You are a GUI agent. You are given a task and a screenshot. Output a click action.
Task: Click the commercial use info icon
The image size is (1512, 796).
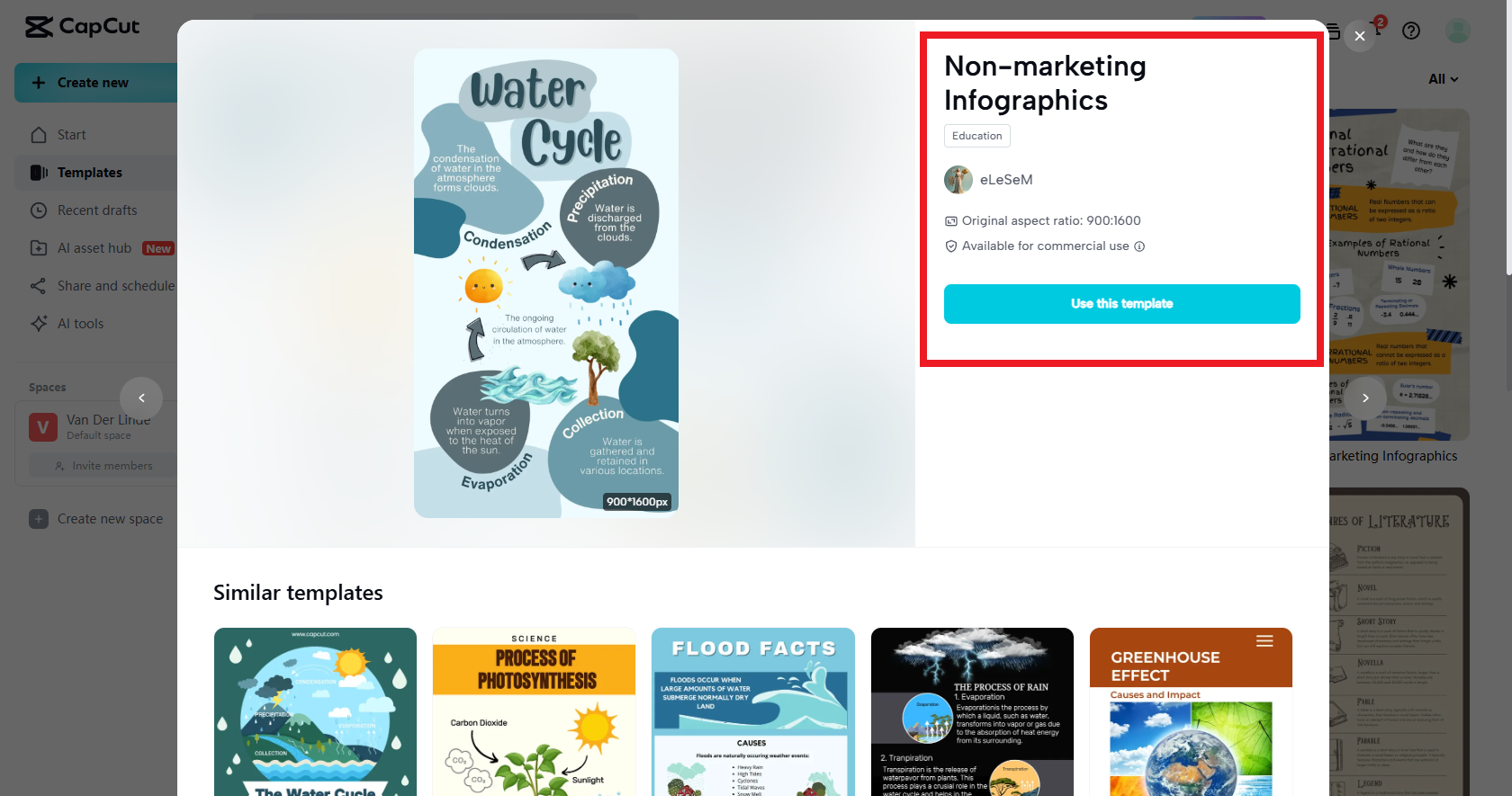pyautogui.click(x=1139, y=246)
